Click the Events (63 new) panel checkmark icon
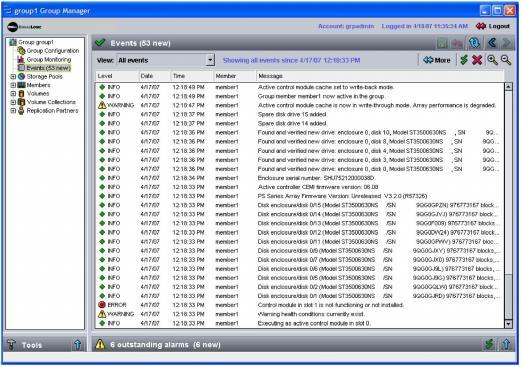 pyautogui.click(x=100, y=43)
